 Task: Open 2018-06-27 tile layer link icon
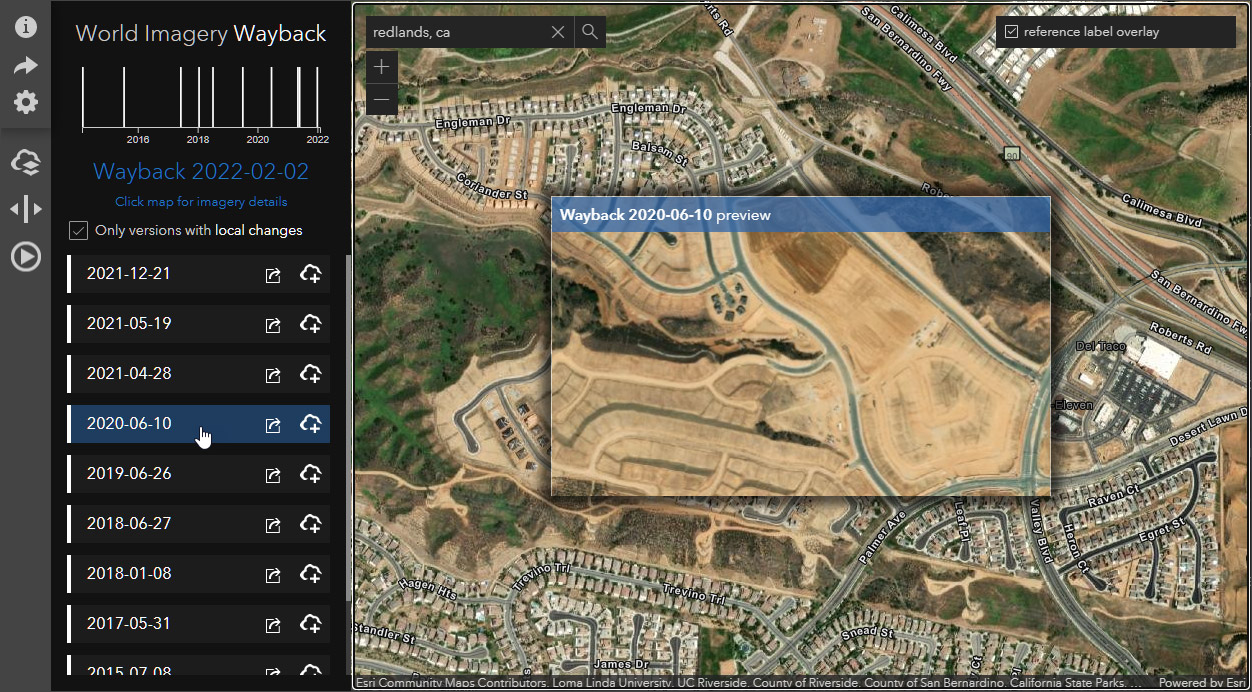[x=272, y=525]
